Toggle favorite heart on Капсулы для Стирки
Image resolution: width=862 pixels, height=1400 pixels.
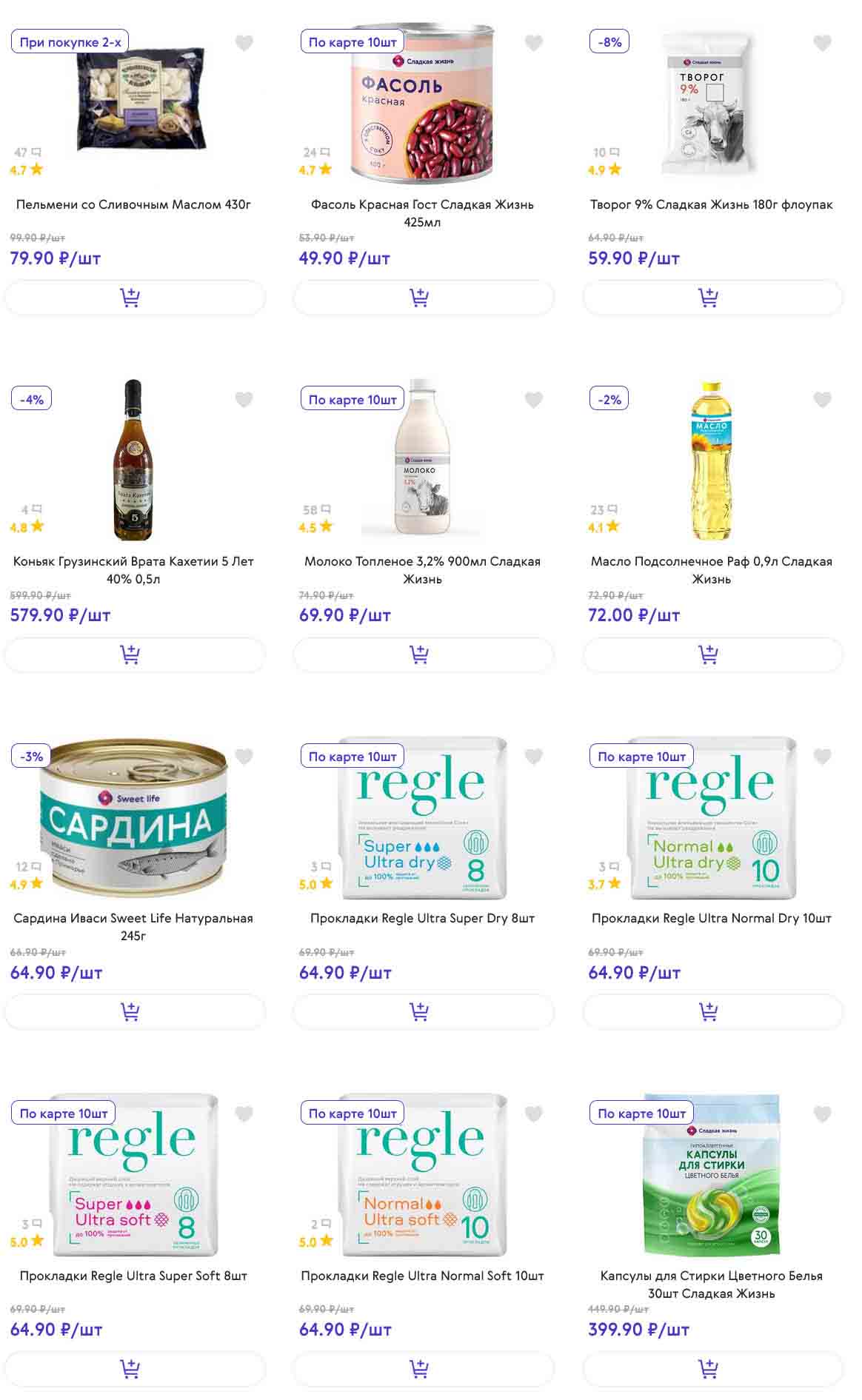point(823,1113)
